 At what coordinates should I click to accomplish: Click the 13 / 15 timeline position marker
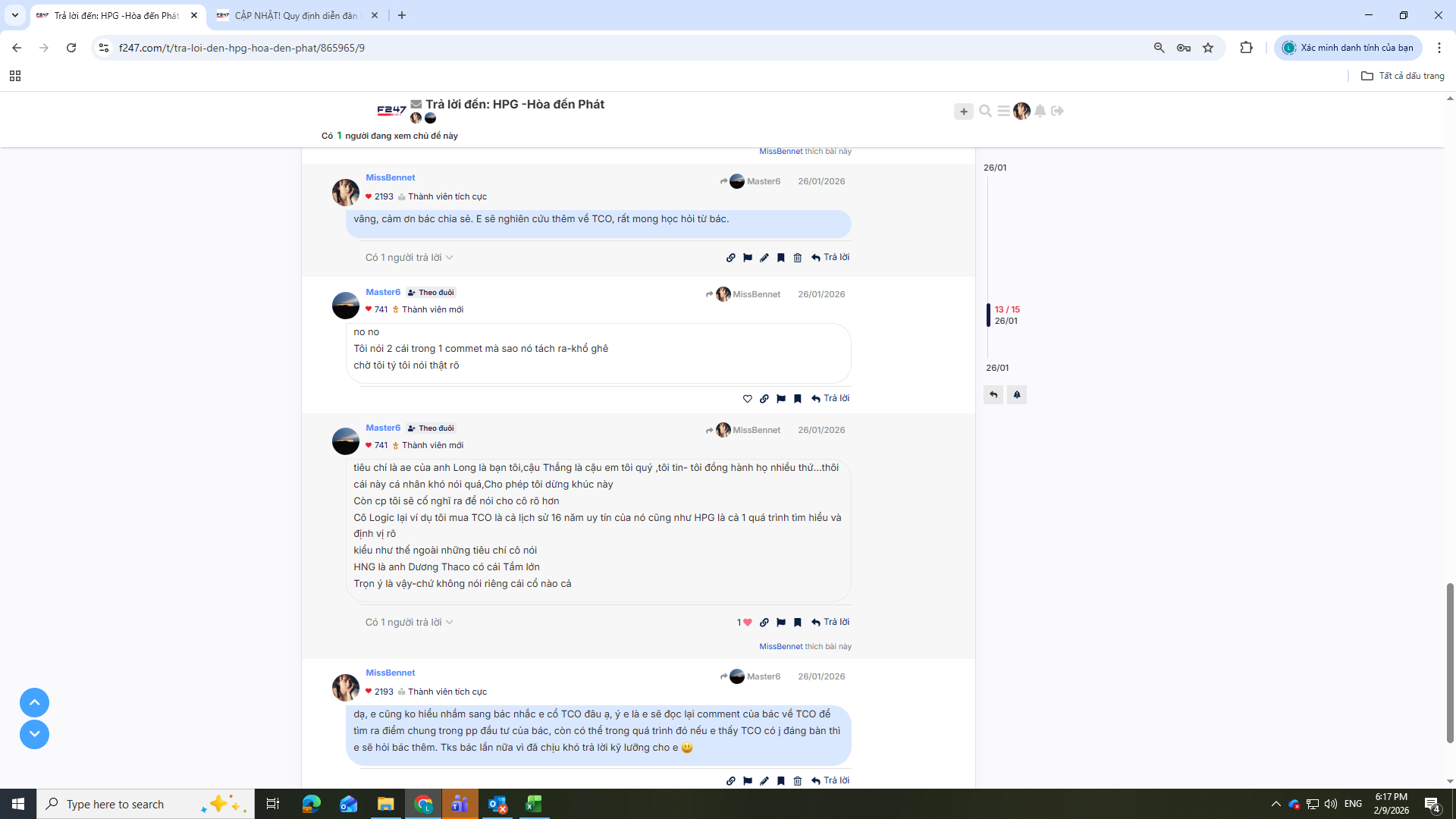point(1007,309)
